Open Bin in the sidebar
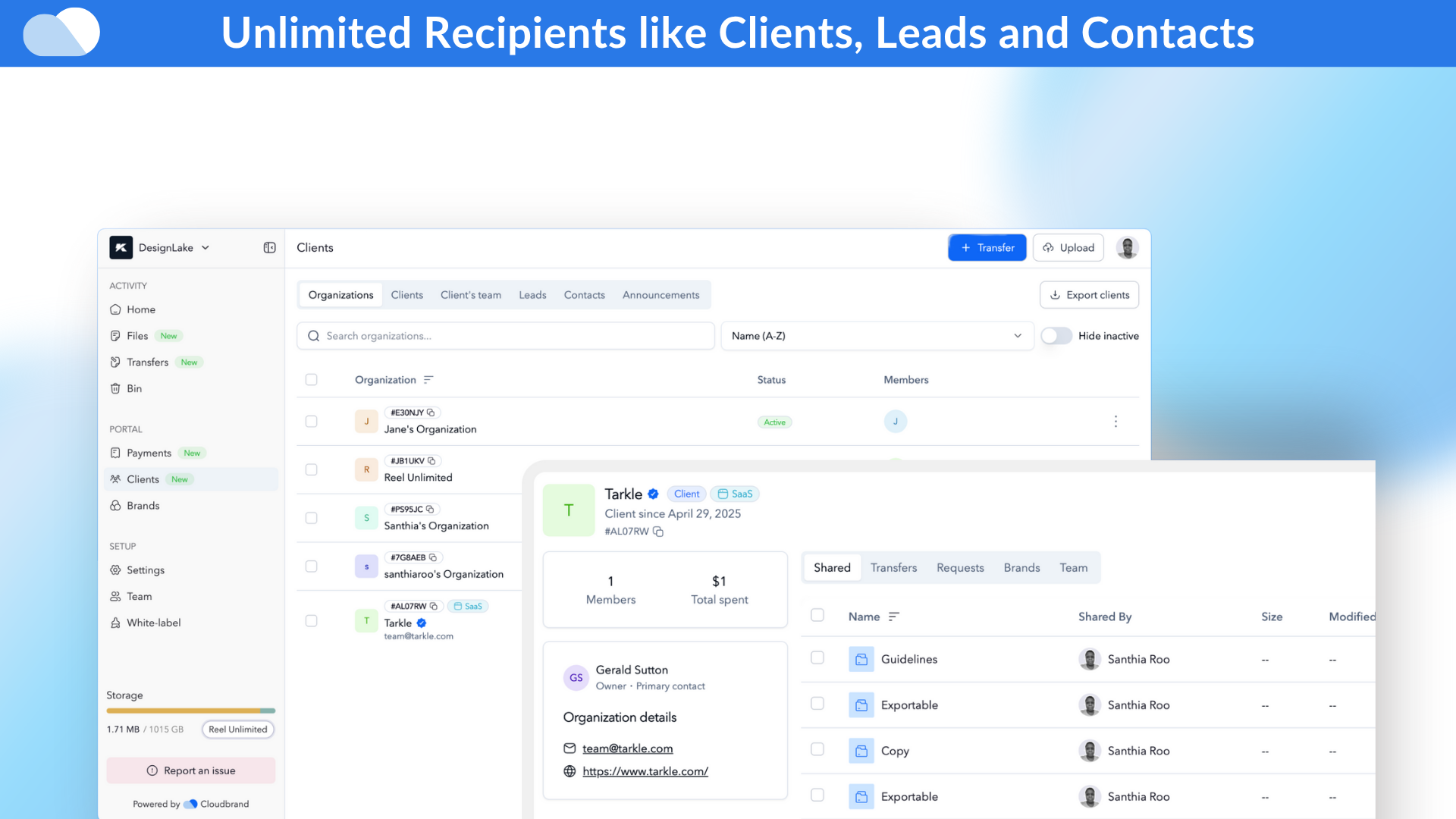Screen dimensions: 1456x819 pos(134,388)
